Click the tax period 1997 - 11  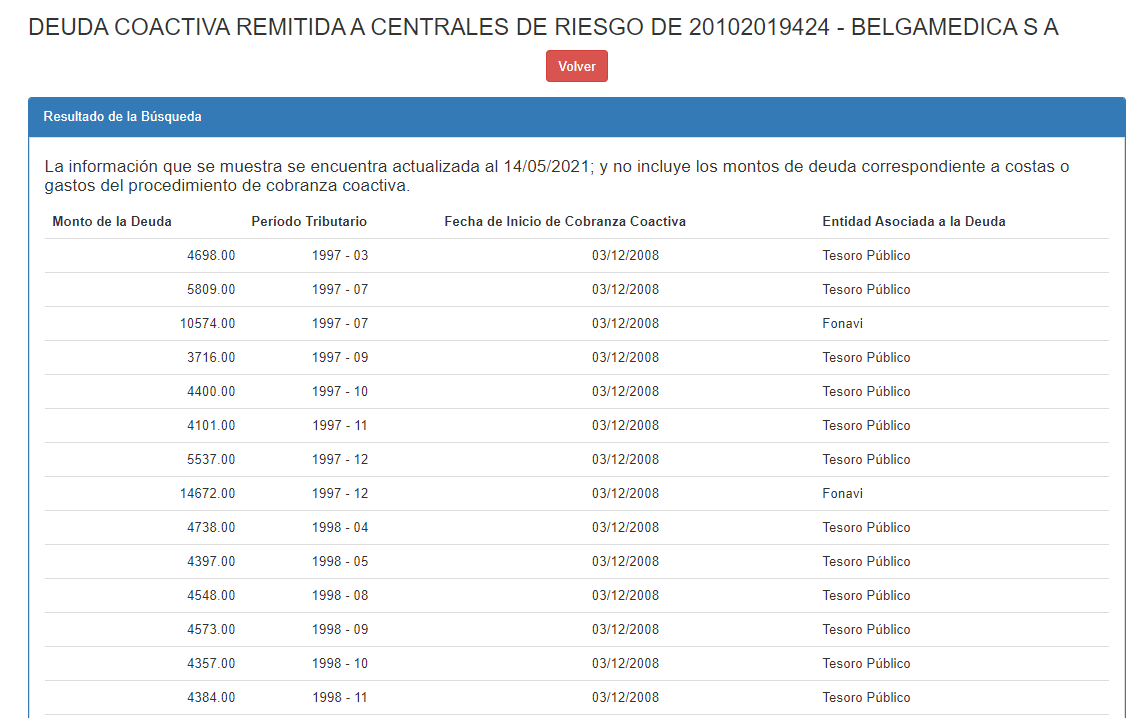[x=340, y=426]
